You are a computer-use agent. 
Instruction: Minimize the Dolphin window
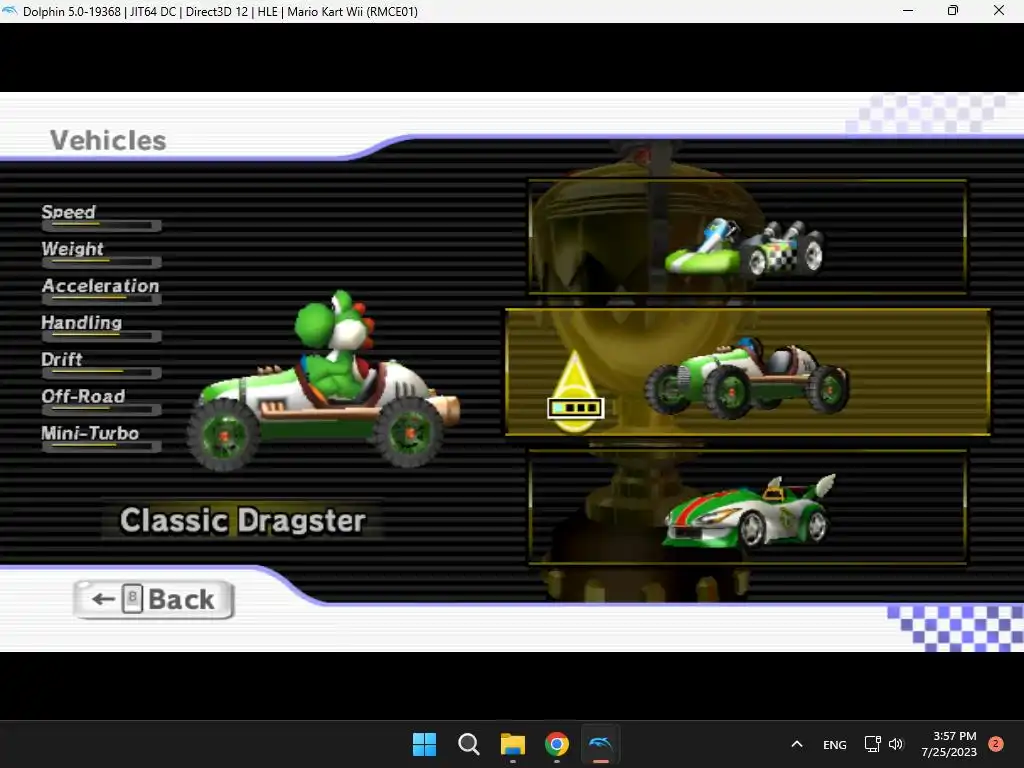coord(908,10)
